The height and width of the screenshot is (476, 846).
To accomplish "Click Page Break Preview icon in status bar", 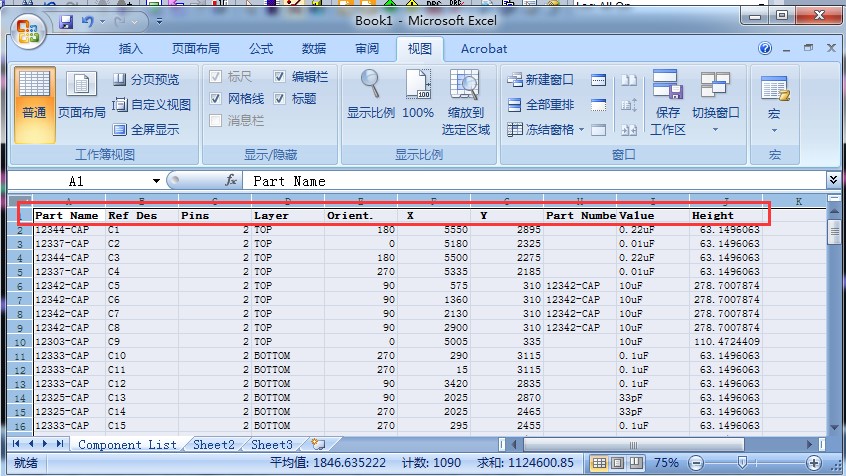I will tap(637, 463).
